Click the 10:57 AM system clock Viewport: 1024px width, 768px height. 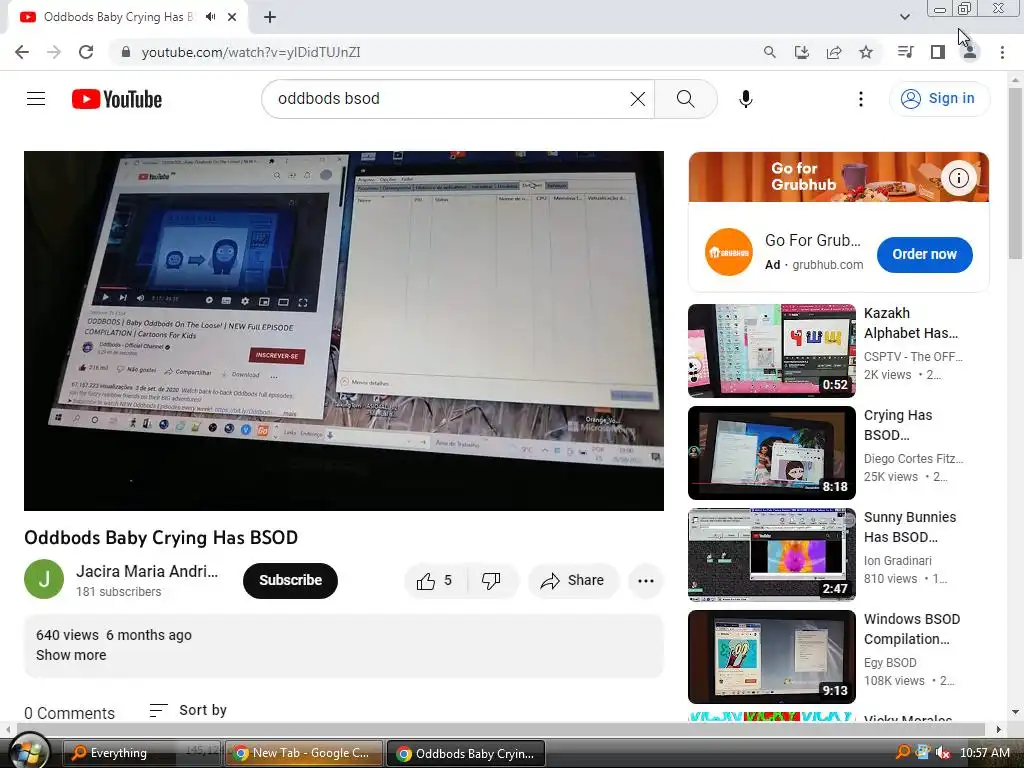click(985, 752)
